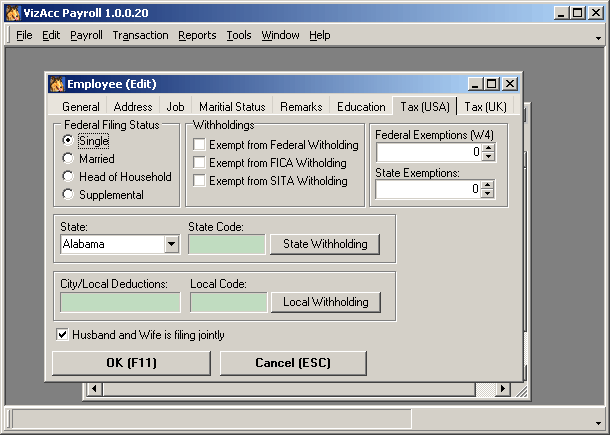Open the Tools menu
This screenshot has width=610, height=435.
239,35
